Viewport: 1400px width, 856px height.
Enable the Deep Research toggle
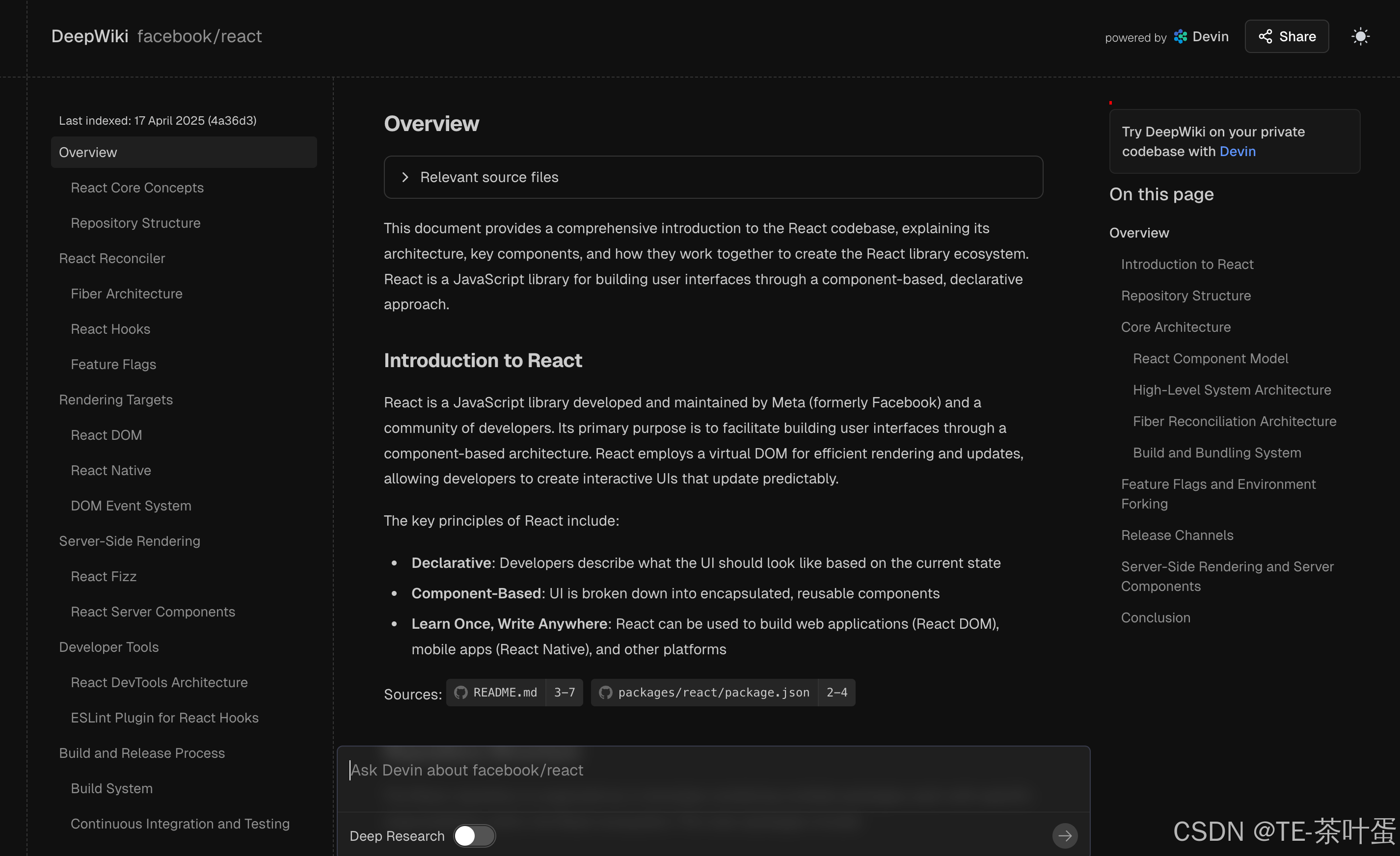pos(474,835)
